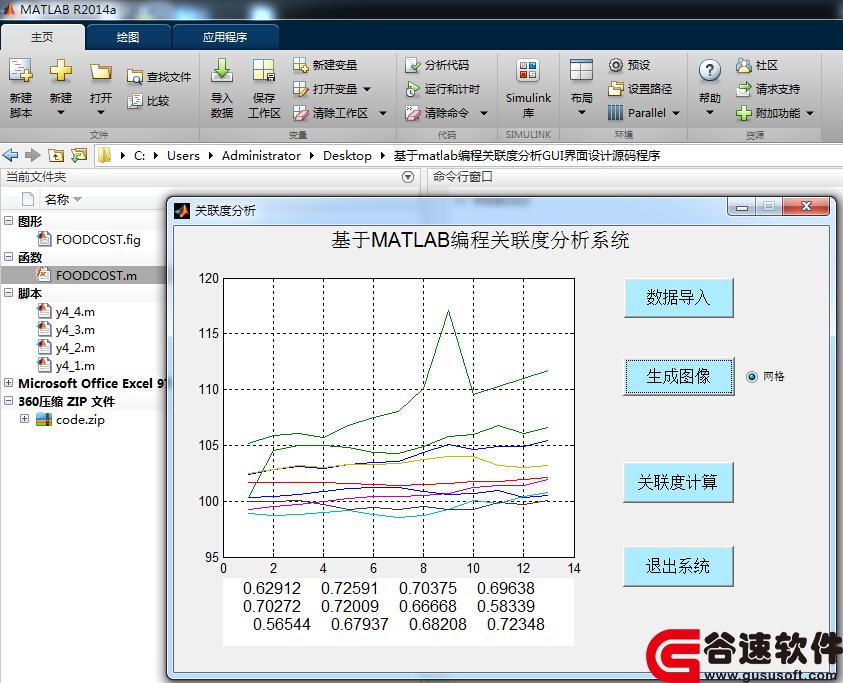Click the up one level folder icon
This screenshot has width=843, height=683.
click(56, 155)
